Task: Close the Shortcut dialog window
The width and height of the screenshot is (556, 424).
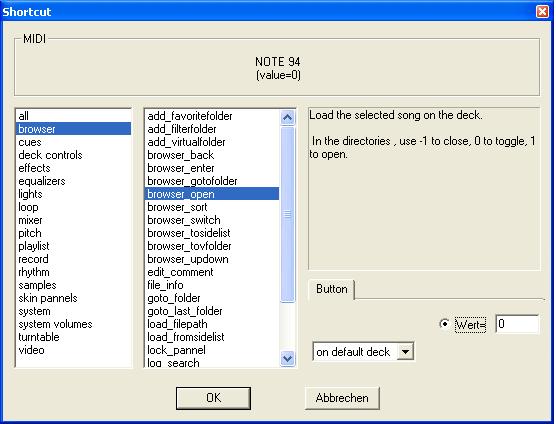Action: coord(542,11)
